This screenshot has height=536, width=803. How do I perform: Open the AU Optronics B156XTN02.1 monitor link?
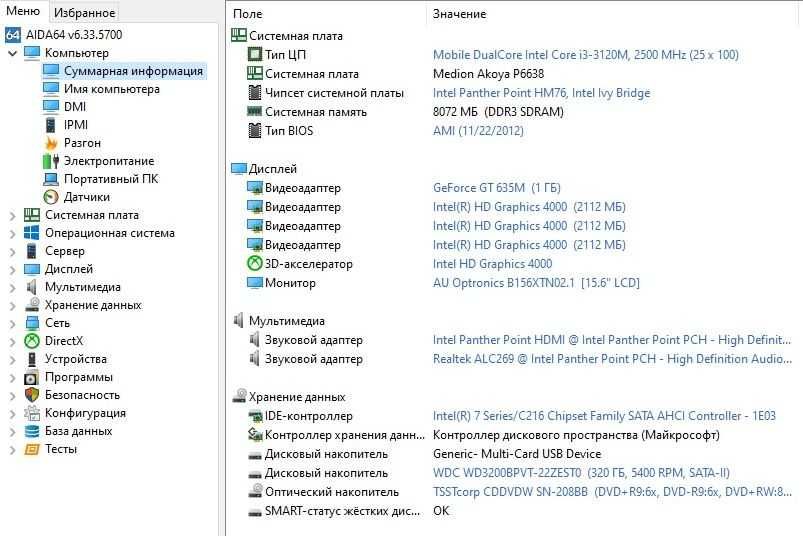pos(536,283)
